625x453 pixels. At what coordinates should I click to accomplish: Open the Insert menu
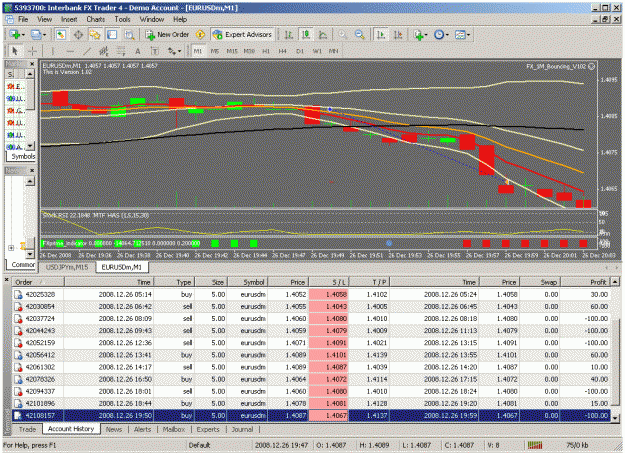coord(69,19)
